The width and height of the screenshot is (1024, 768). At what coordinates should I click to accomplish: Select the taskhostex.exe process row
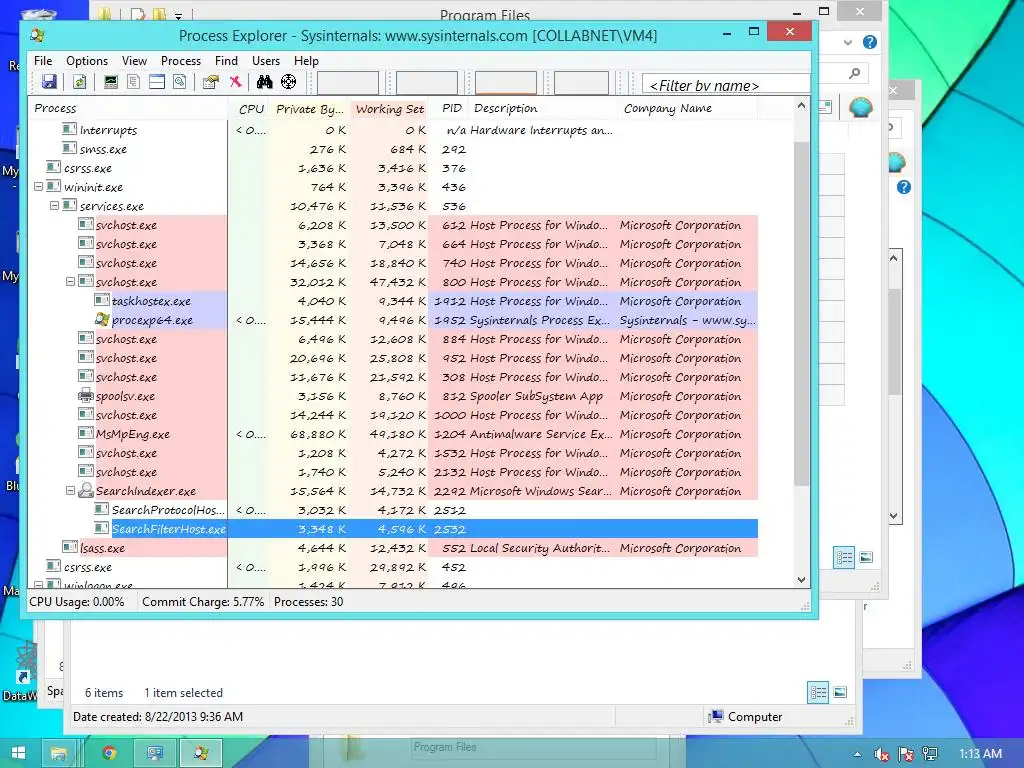393,300
